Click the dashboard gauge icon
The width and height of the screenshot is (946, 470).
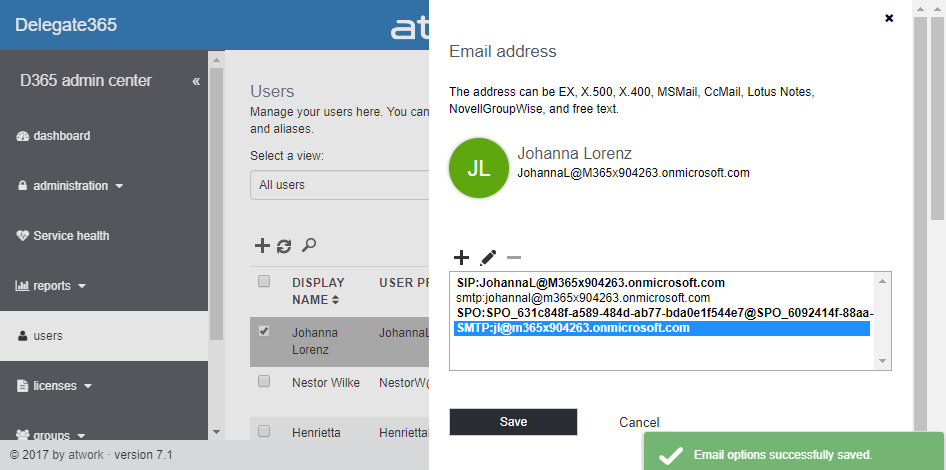22,136
